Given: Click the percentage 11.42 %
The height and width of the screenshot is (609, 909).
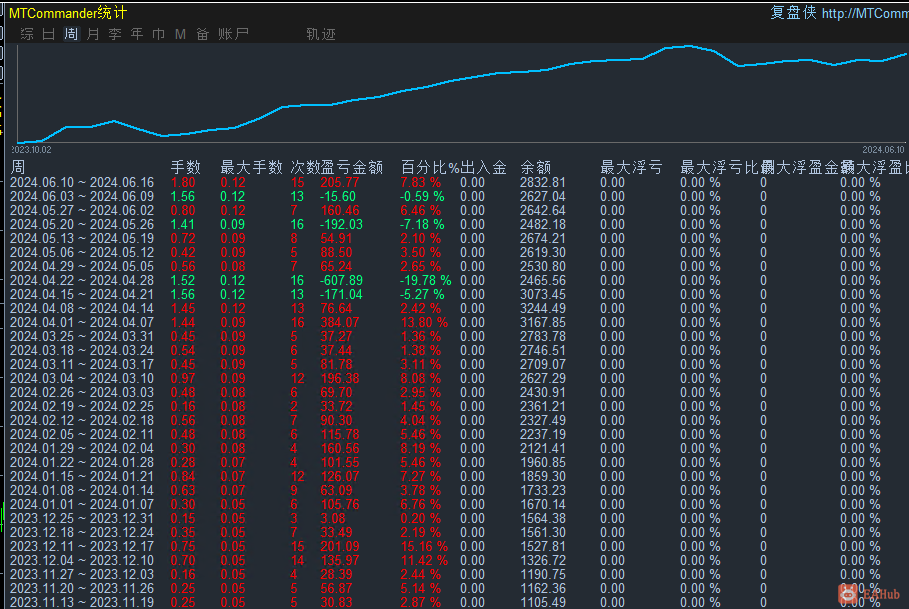Looking at the screenshot, I should 424,561.
